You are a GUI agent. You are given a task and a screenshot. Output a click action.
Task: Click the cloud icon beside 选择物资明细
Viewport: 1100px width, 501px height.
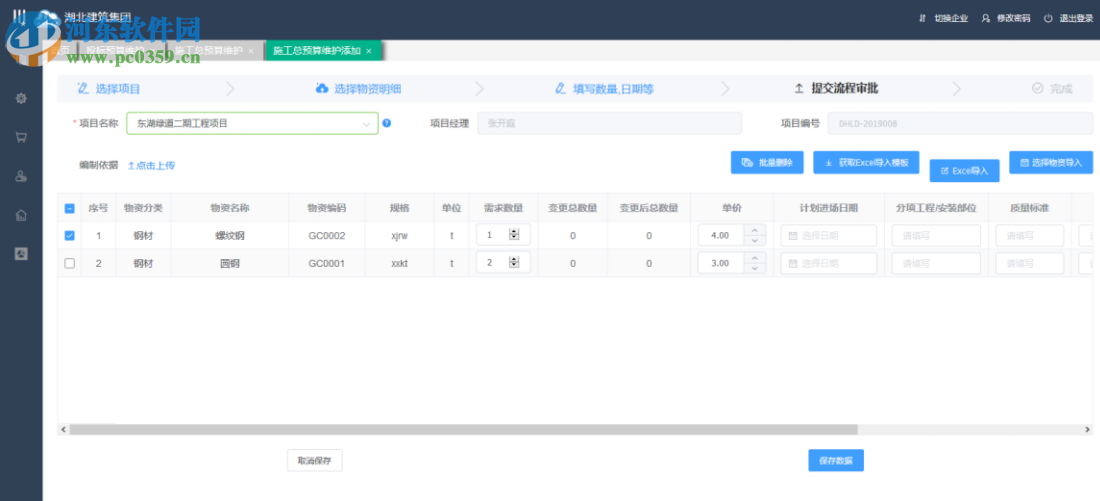(x=322, y=88)
